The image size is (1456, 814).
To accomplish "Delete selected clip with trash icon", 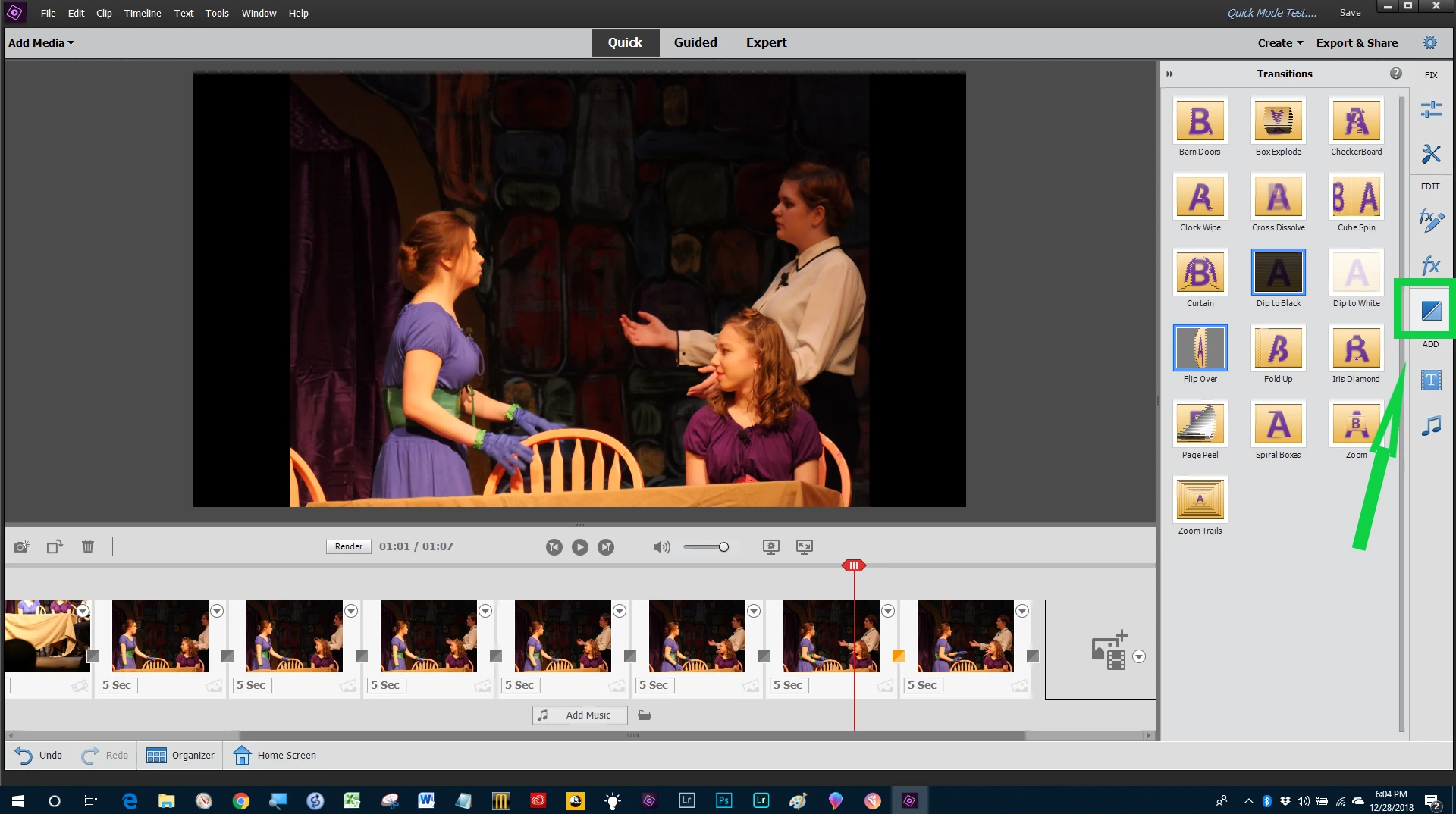I will [x=88, y=546].
